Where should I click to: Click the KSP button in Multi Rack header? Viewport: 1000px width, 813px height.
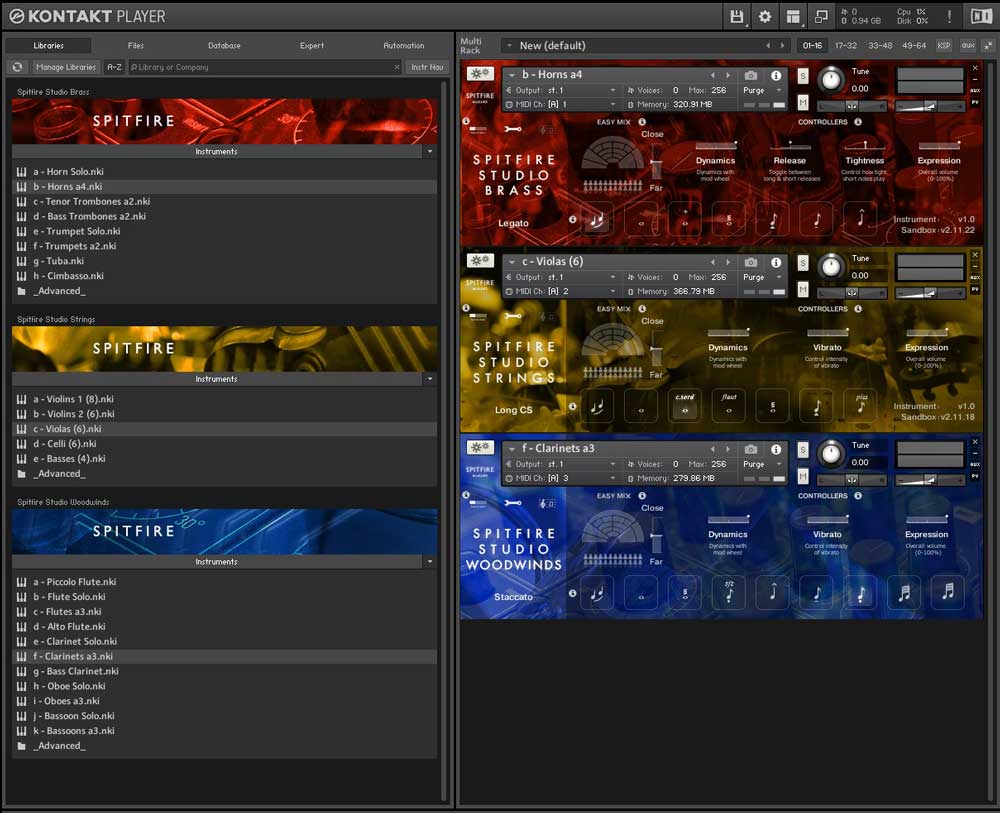944,45
